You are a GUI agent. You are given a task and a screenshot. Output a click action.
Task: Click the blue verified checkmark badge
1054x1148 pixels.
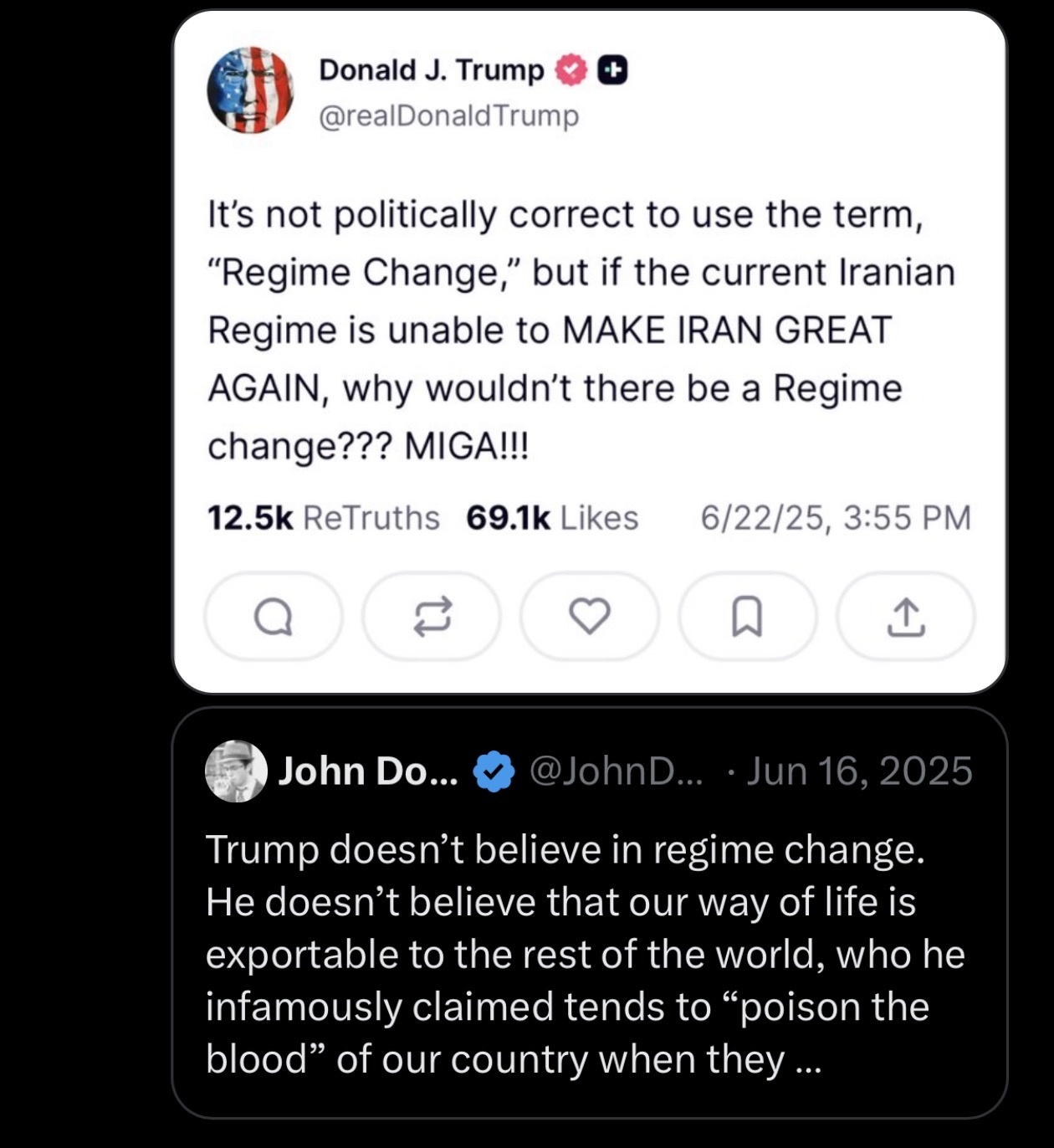pyautogui.click(x=494, y=771)
